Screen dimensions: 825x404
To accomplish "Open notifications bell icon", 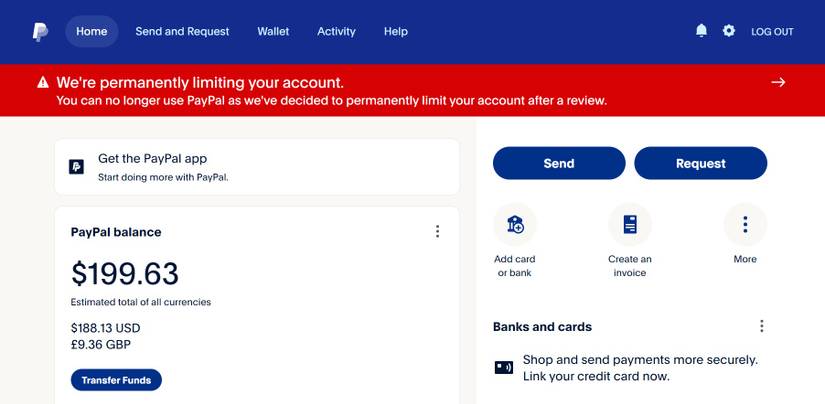I will click(x=701, y=31).
